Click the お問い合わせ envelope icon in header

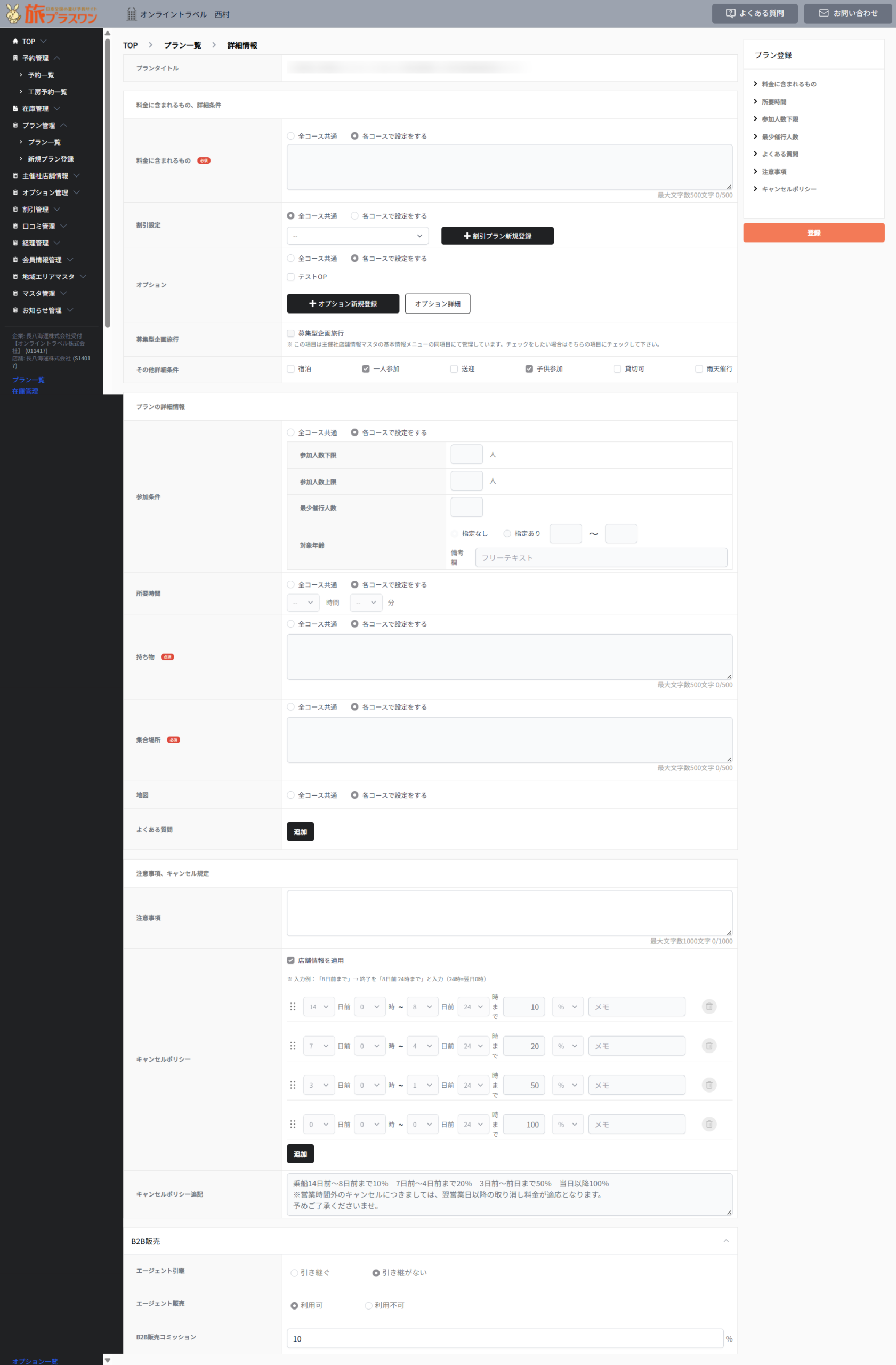click(823, 13)
